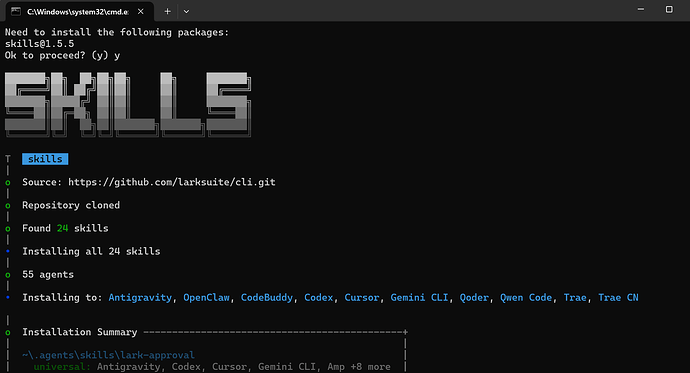Click 'Need to install the following packages' line
This screenshot has height=373, width=690.
(x=117, y=33)
